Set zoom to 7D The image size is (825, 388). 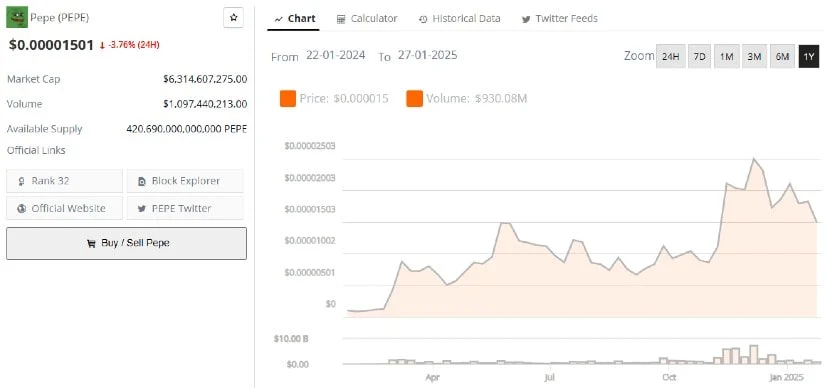699,56
